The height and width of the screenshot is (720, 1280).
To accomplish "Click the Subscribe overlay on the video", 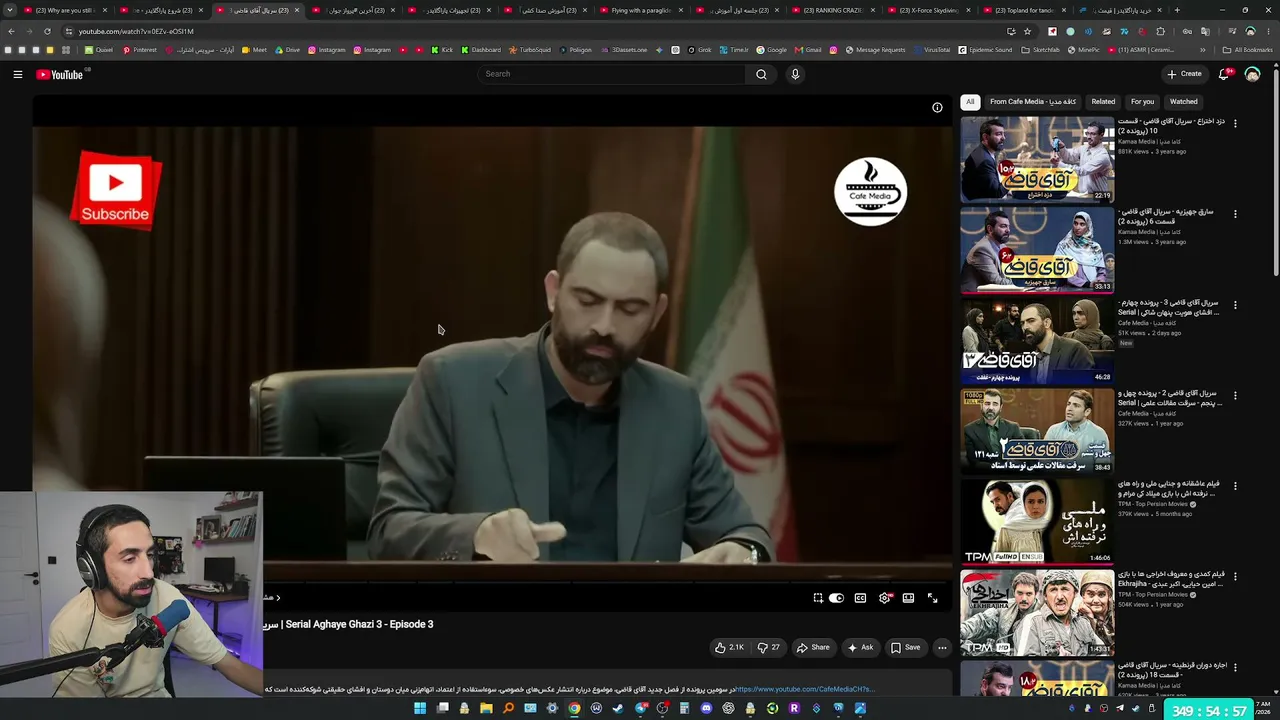I will click(116, 191).
